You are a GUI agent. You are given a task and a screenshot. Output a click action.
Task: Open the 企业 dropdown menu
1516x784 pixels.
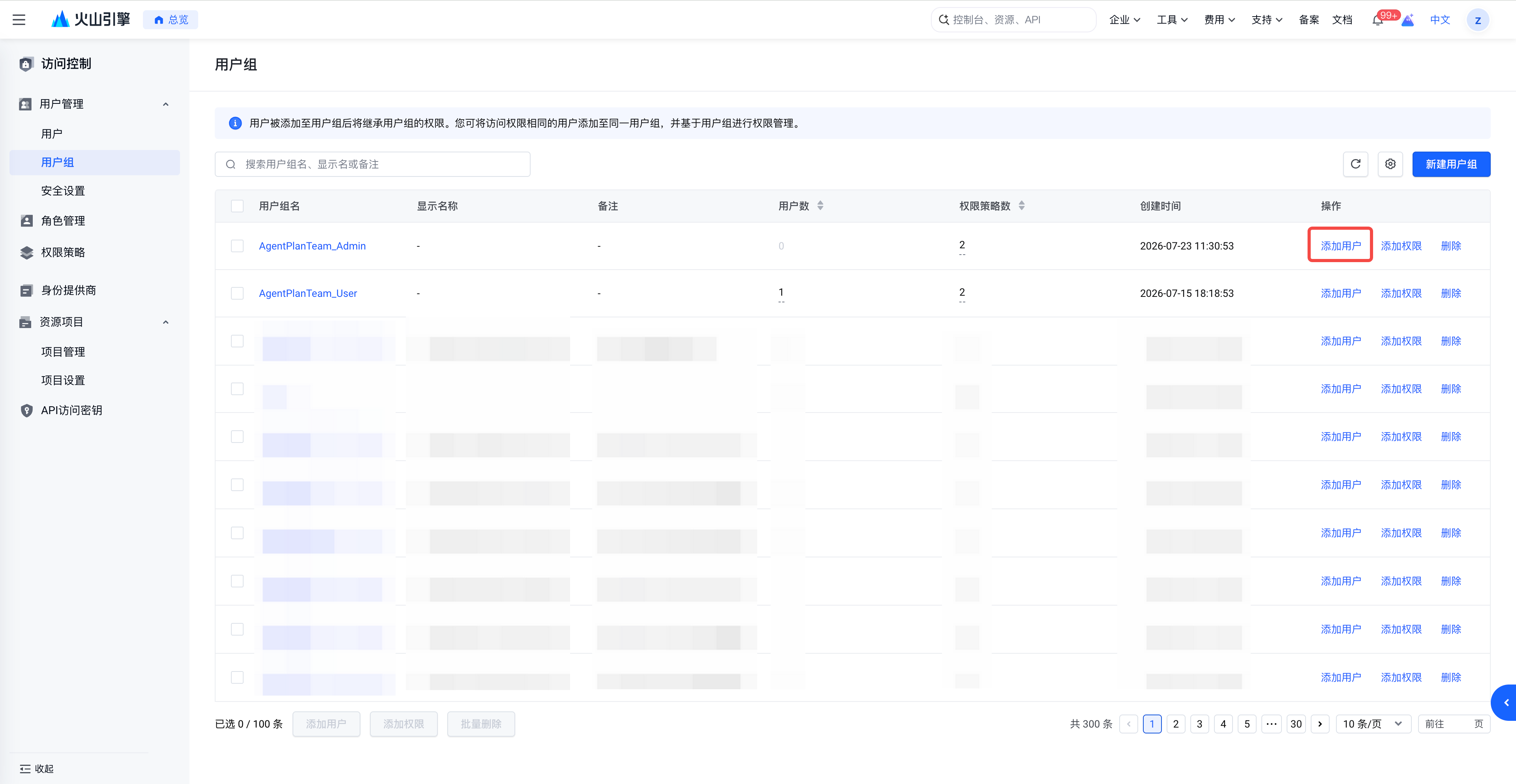click(x=1125, y=20)
